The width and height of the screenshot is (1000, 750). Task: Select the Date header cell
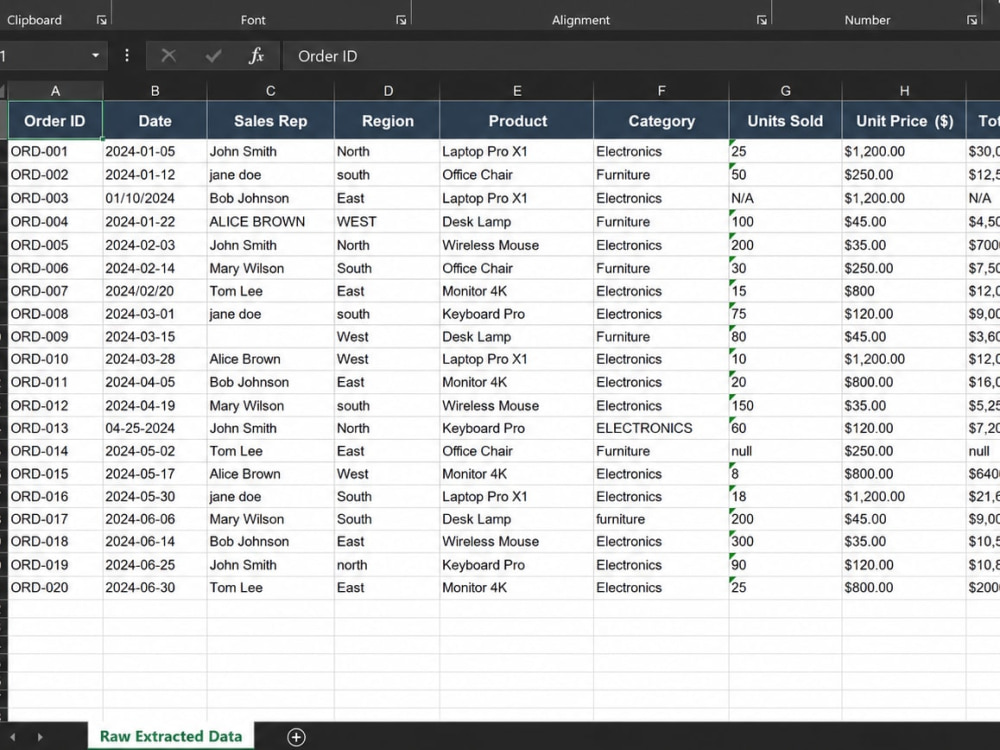coord(155,121)
